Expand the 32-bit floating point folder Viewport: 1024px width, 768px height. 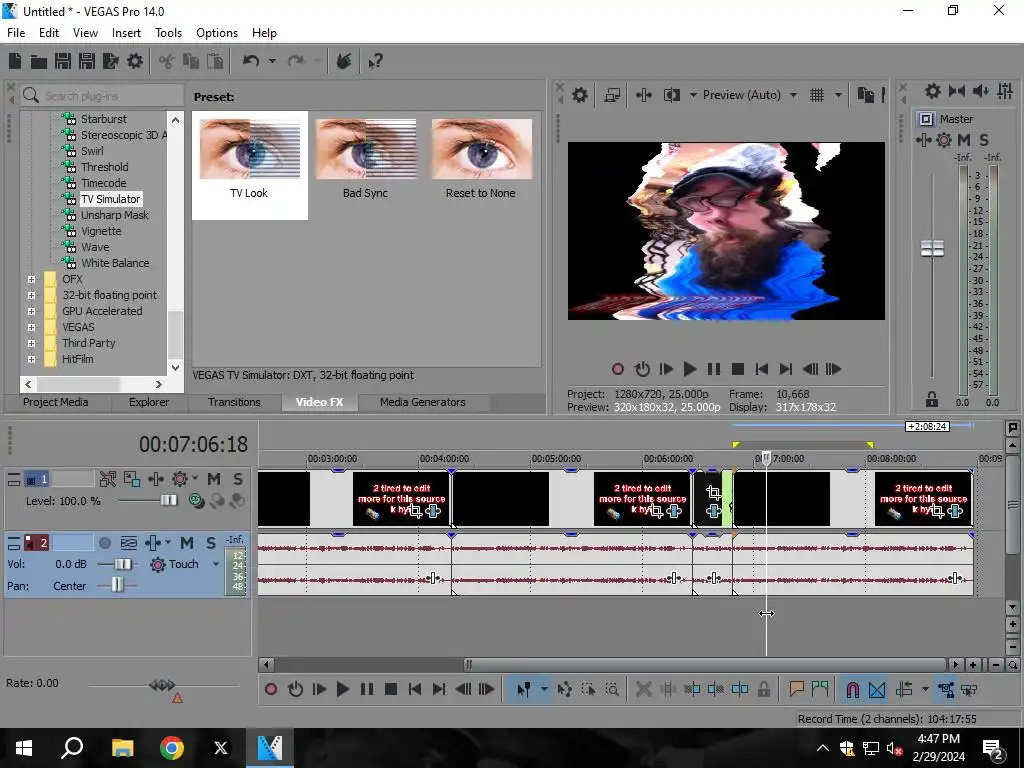(31, 295)
